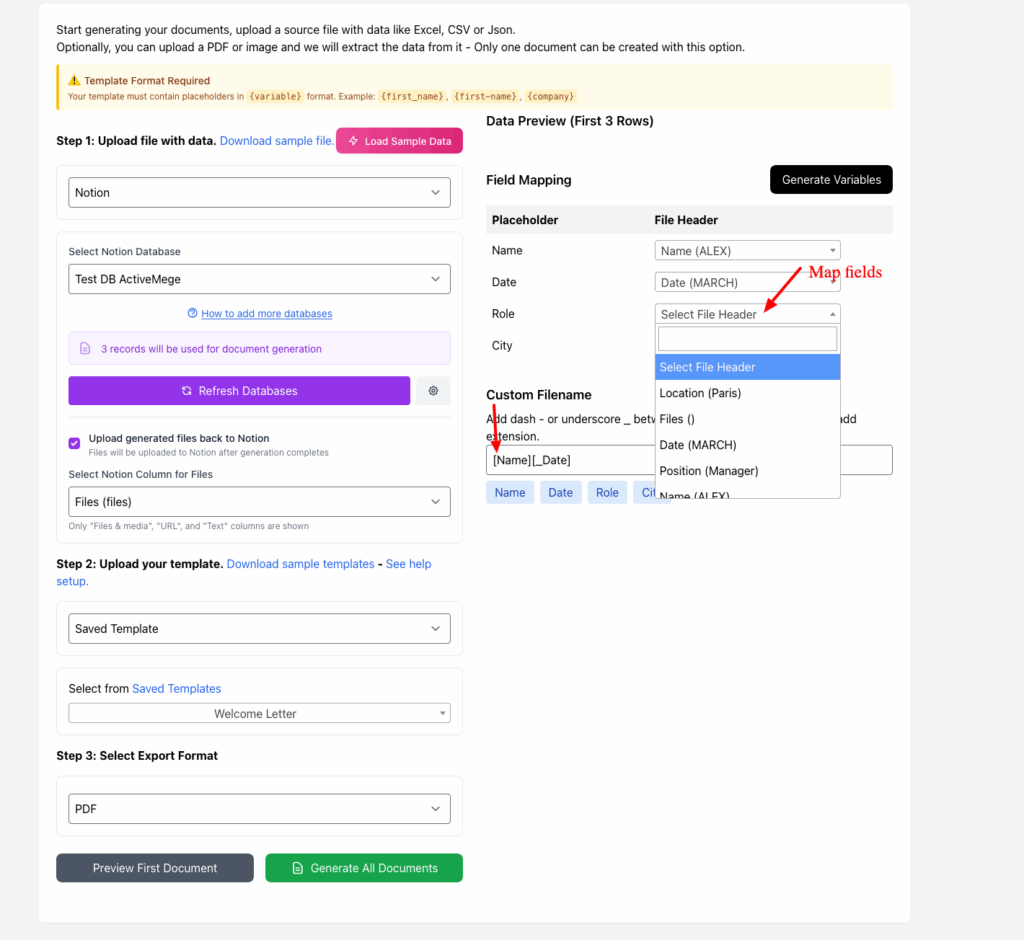Expand the Welcome Letter template selector

(259, 714)
